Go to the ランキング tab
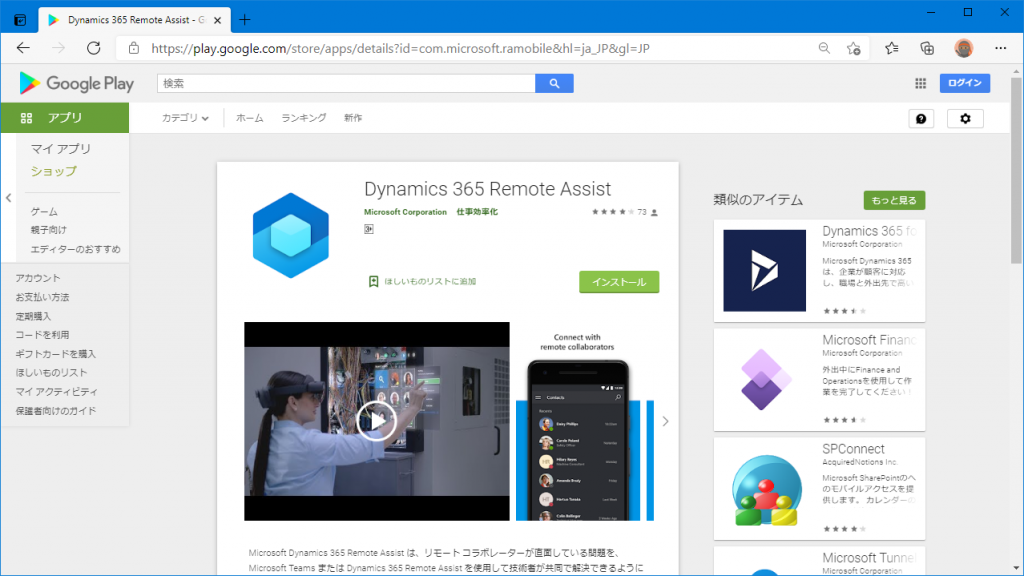Image resolution: width=1024 pixels, height=576 pixels. click(304, 118)
